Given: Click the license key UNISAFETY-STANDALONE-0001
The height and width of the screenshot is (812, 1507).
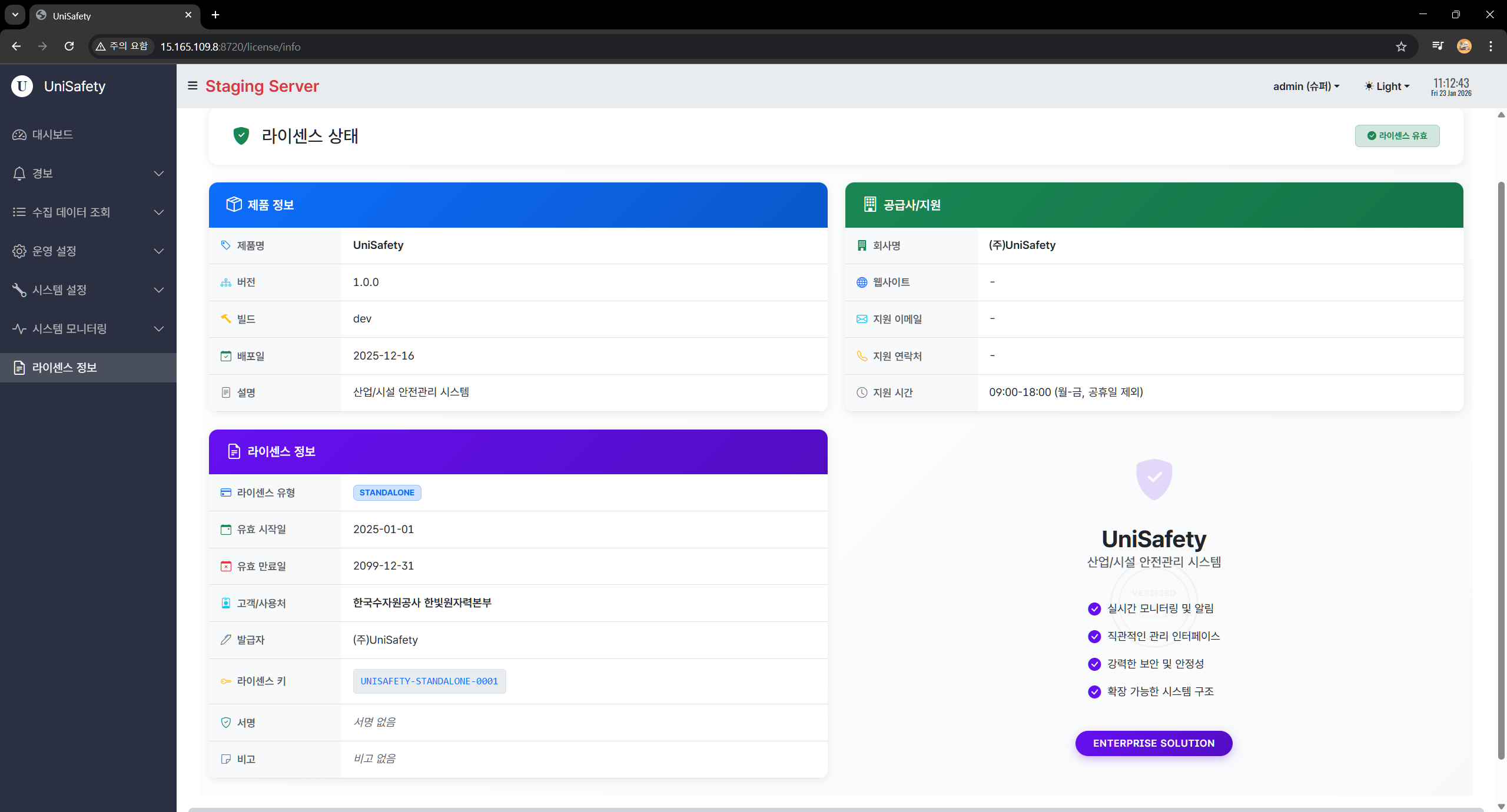Looking at the screenshot, I should [x=429, y=681].
